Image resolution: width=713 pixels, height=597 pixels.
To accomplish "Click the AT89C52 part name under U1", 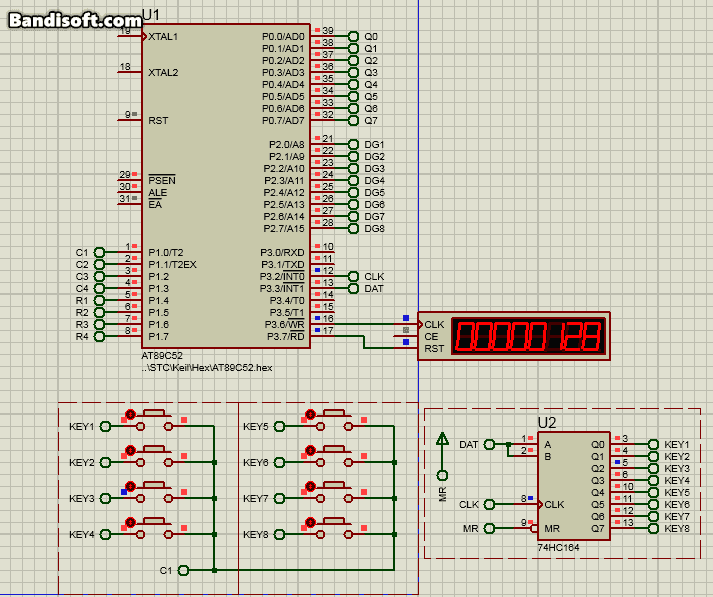I will coord(162,356).
